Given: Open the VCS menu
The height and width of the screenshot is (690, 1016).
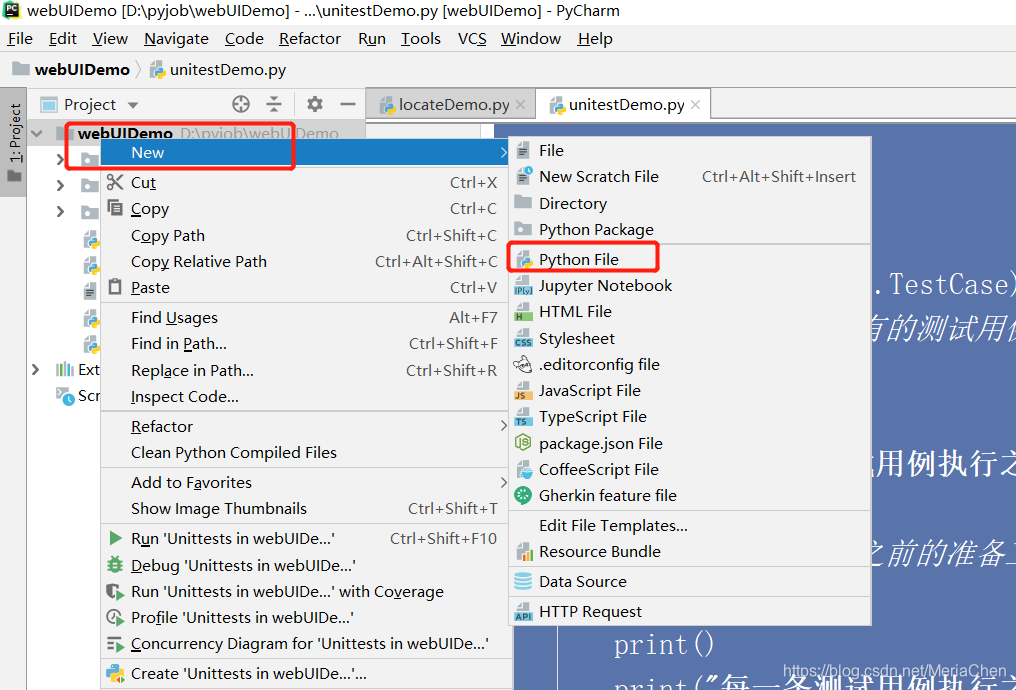Looking at the screenshot, I should [472, 39].
